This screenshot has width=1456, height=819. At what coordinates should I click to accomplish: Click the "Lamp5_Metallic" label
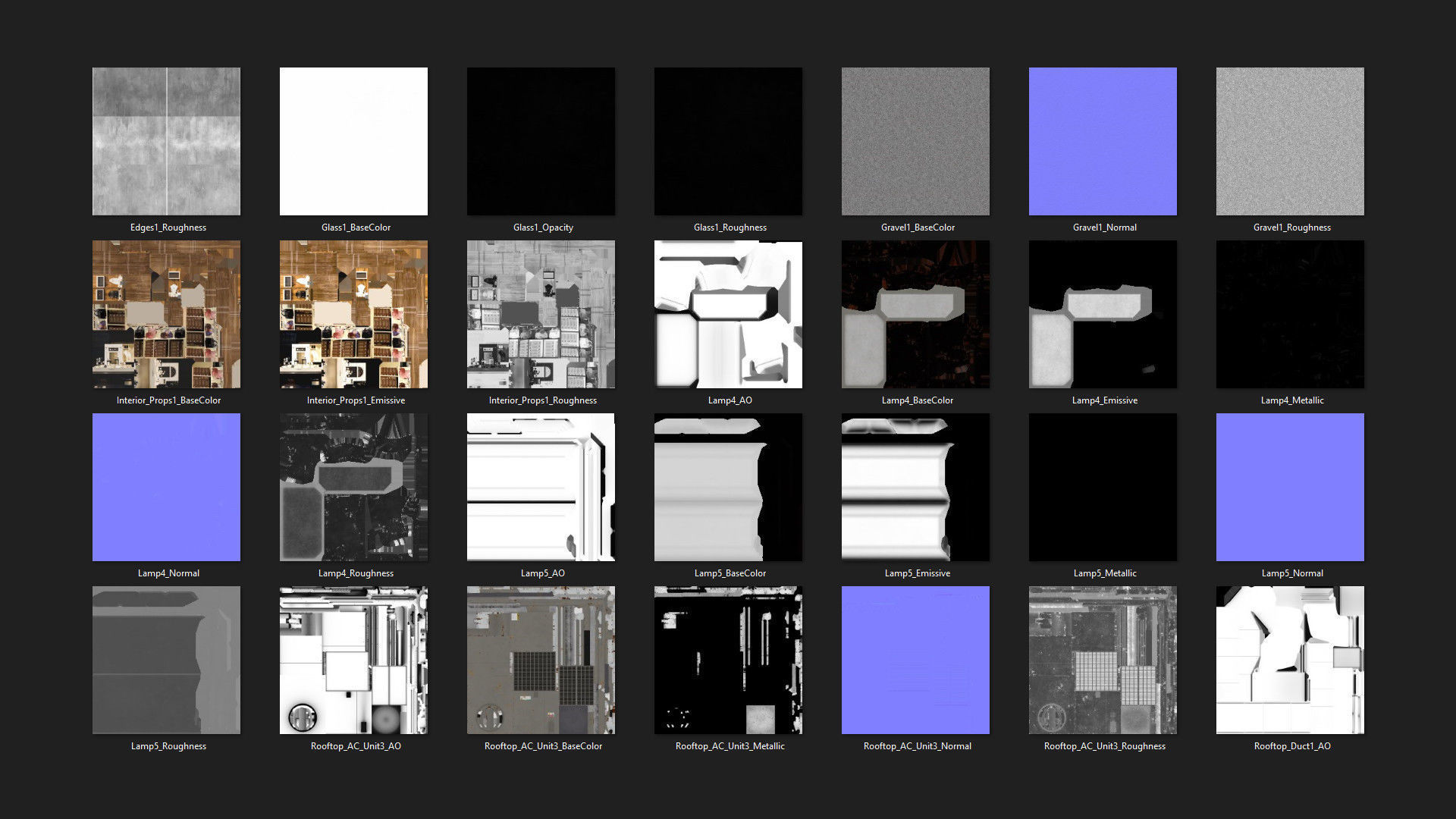1105,573
